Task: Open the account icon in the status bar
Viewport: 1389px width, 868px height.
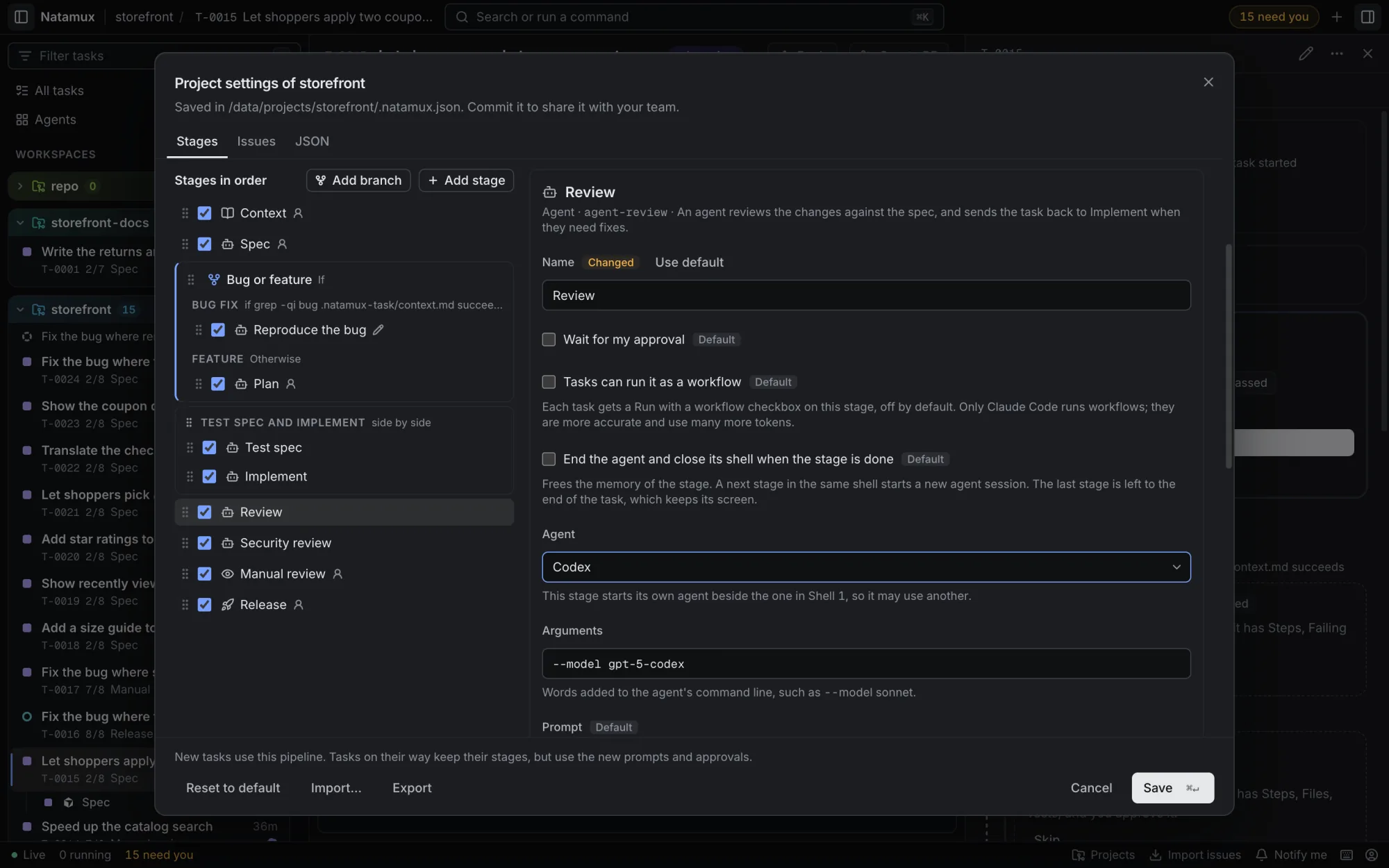Action: (x=1372, y=855)
